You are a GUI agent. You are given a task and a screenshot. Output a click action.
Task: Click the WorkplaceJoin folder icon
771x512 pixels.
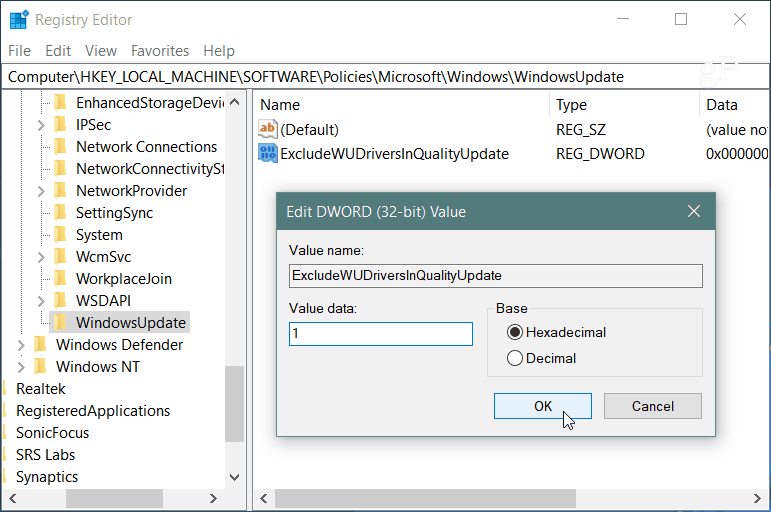[x=60, y=278]
